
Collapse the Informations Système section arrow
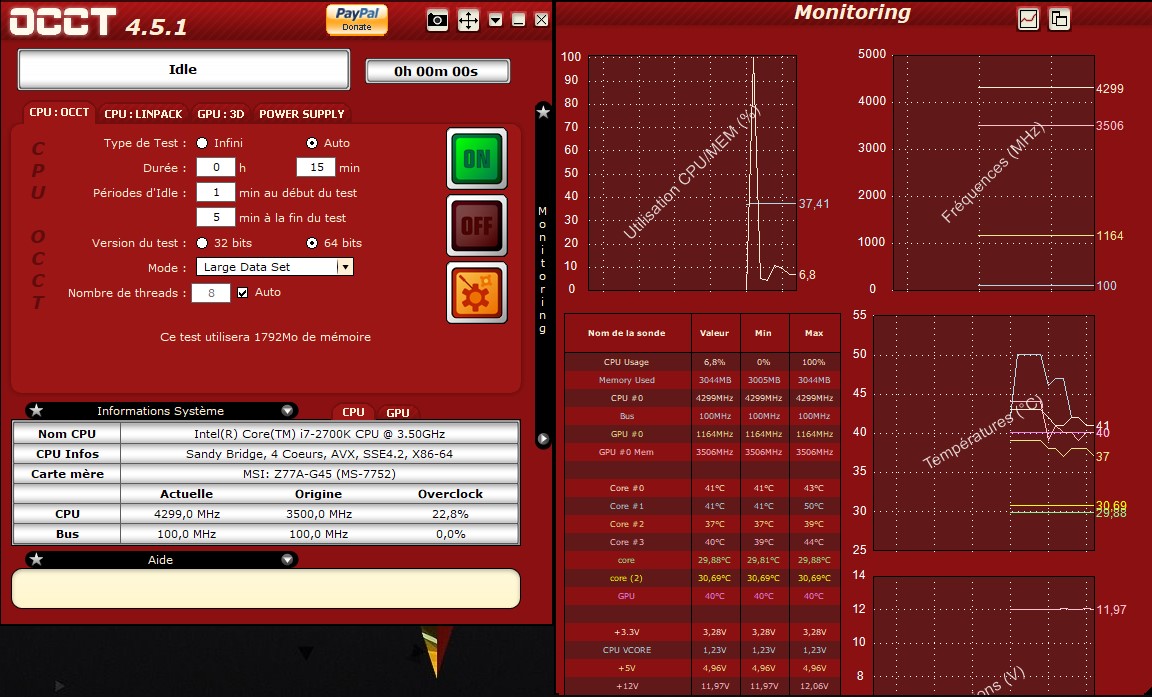287,410
